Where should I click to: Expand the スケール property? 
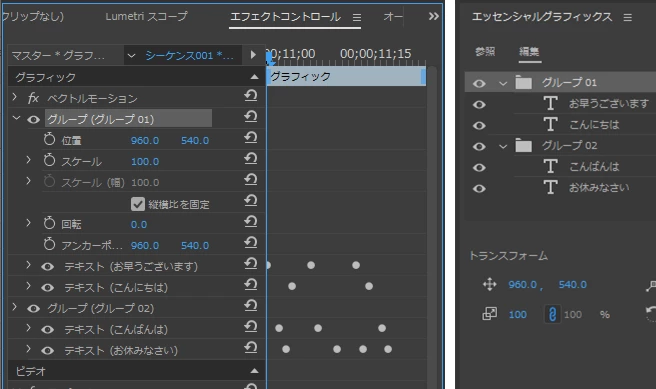pyautogui.click(x=28, y=160)
